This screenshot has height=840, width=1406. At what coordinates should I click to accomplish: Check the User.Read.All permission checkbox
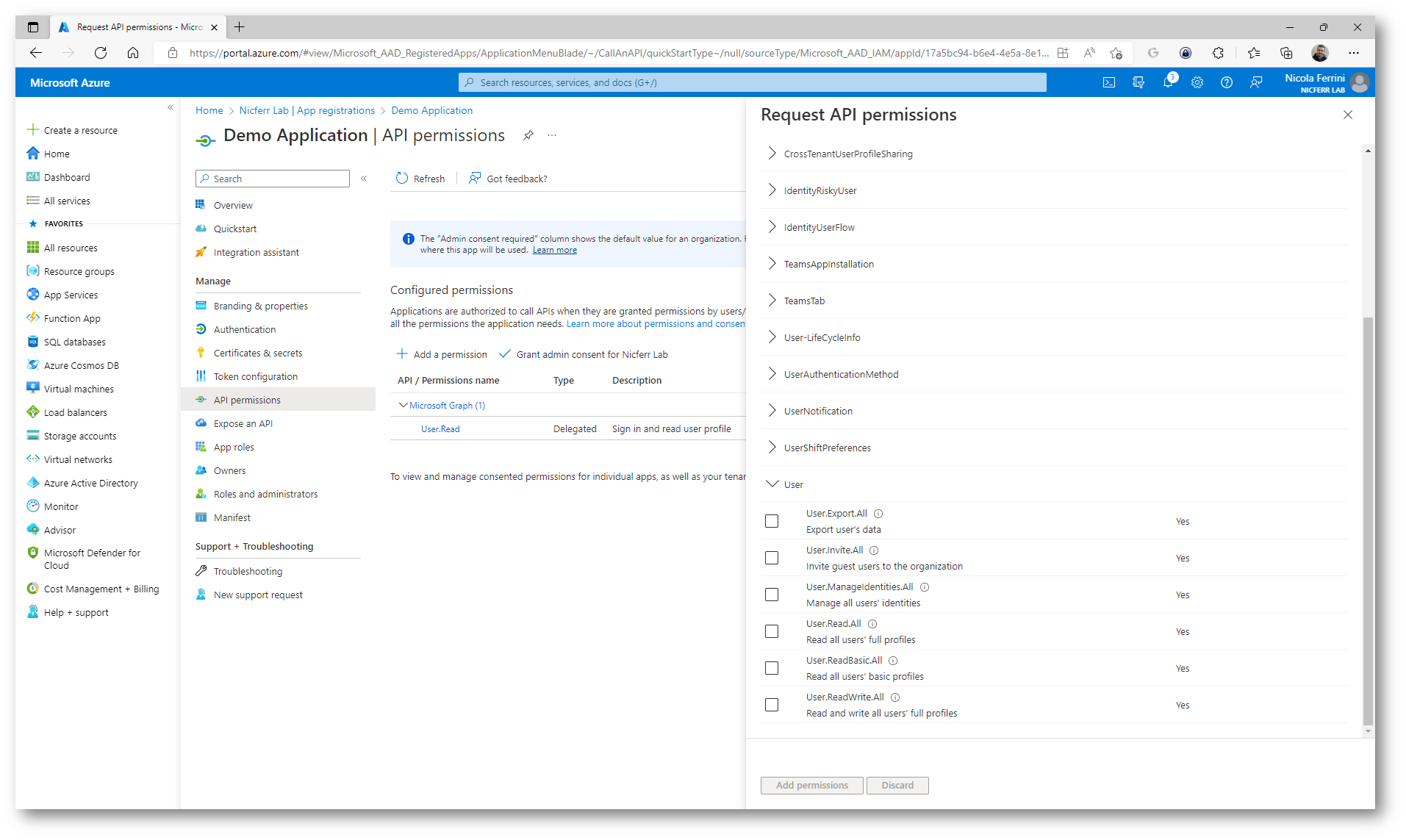pyautogui.click(x=772, y=631)
